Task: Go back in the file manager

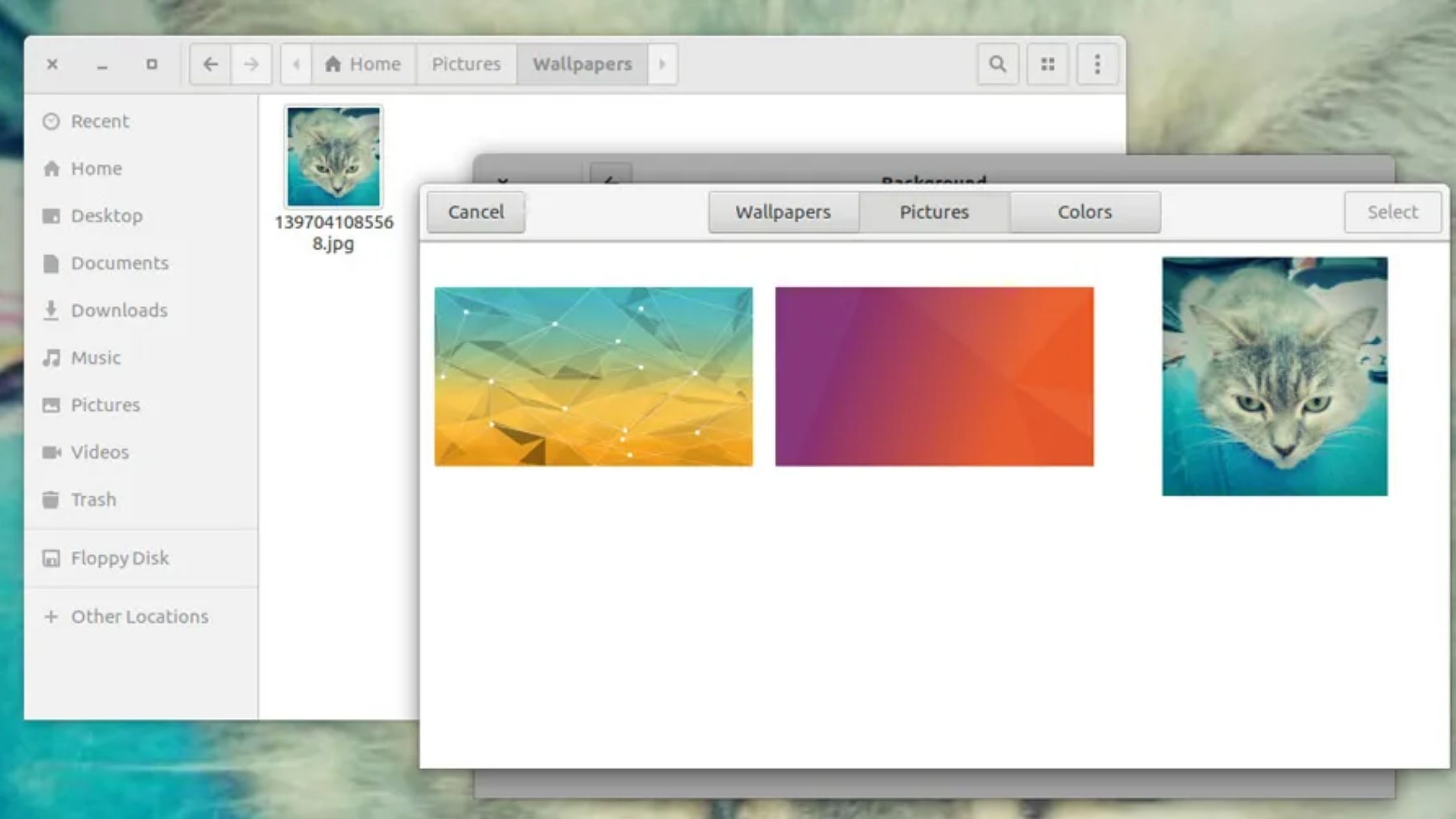Action: click(x=210, y=64)
